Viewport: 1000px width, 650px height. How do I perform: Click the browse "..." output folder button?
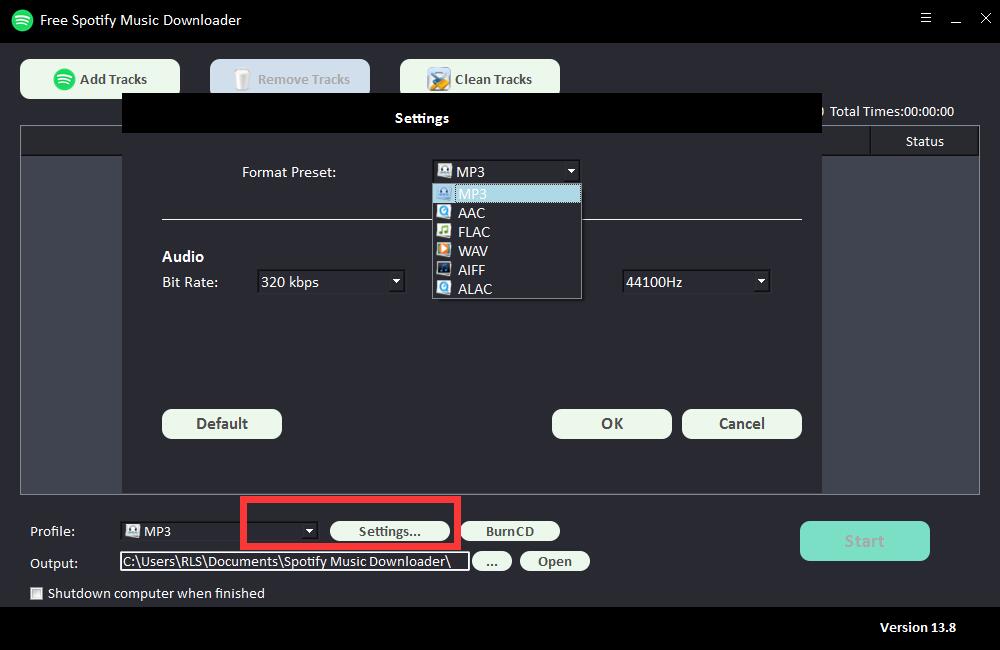491,561
